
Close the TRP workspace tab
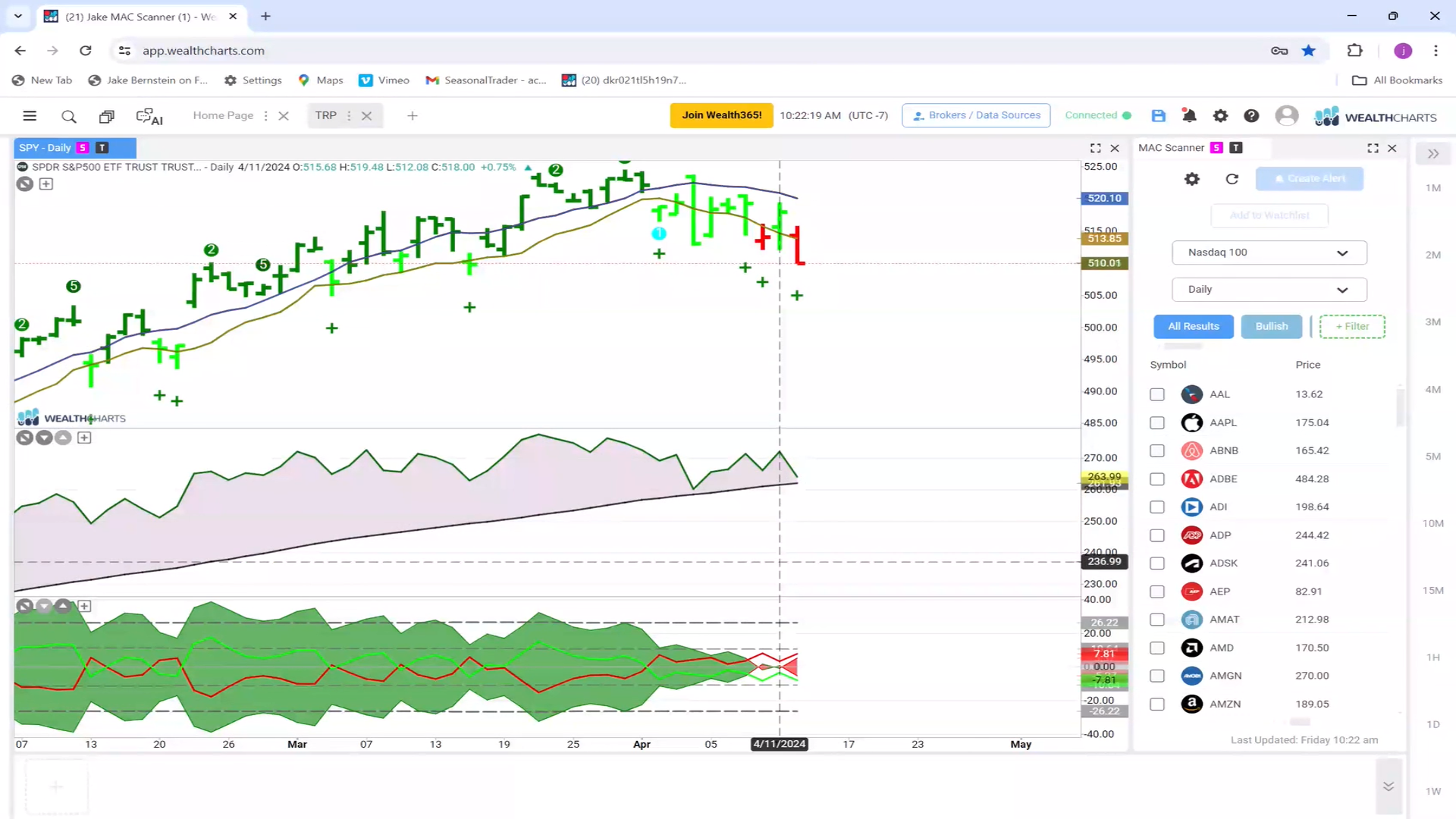pos(366,116)
